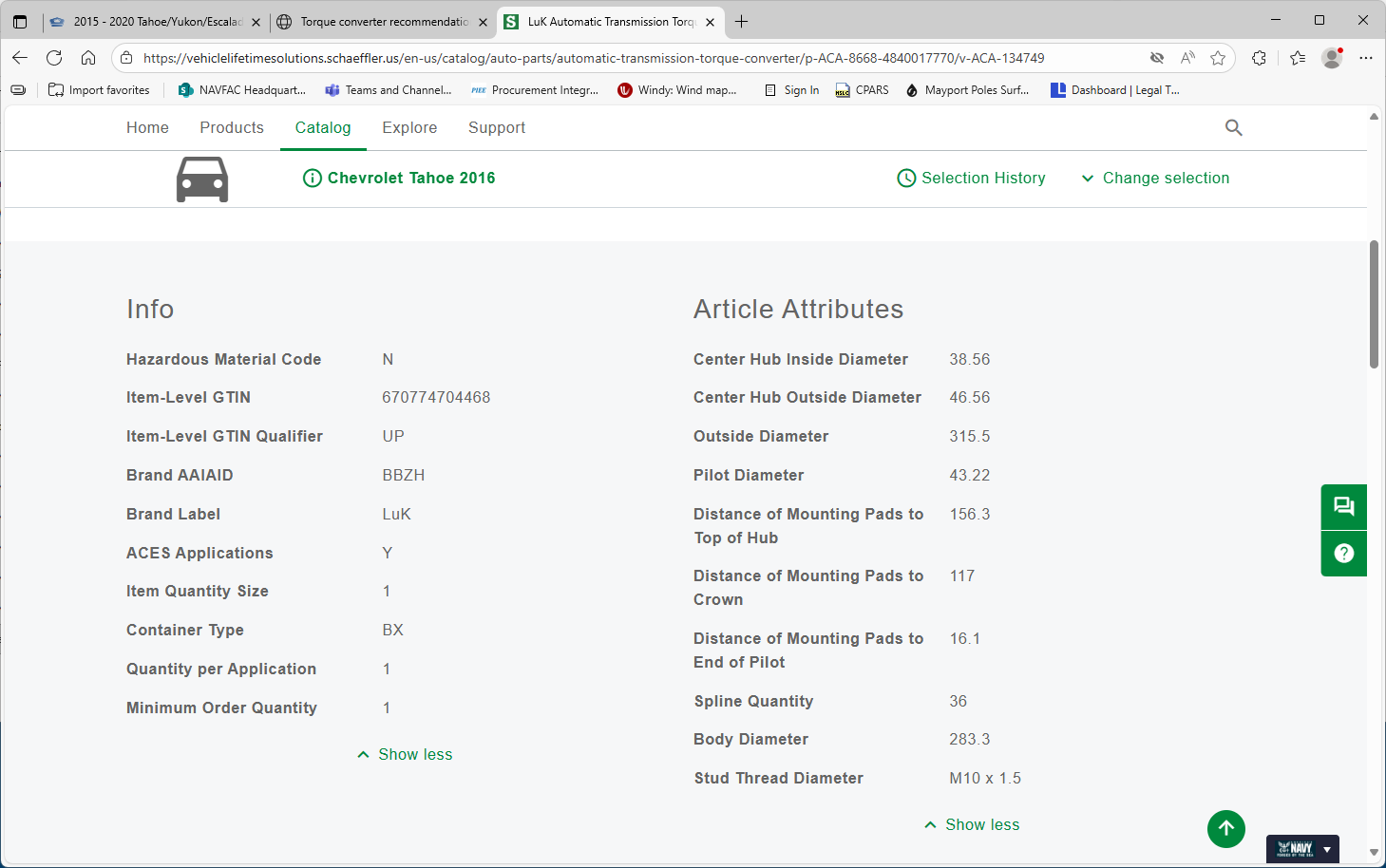This screenshot has width=1386, height=868.
Task: Open NAVFAC Headquarters bookmark
Action: (242, 90)
